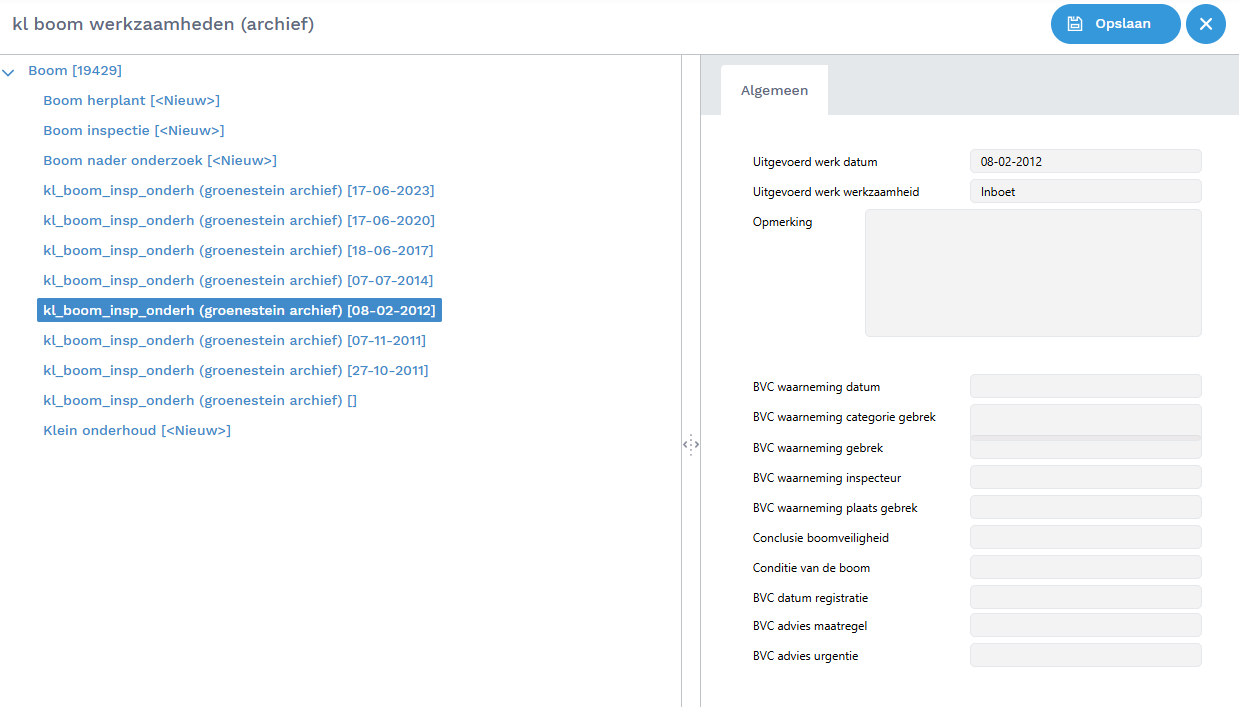Click the Conclusie boomveiligheid field
The image size is (1239, 707).
pyautogui.click(x=1085, y=537)
